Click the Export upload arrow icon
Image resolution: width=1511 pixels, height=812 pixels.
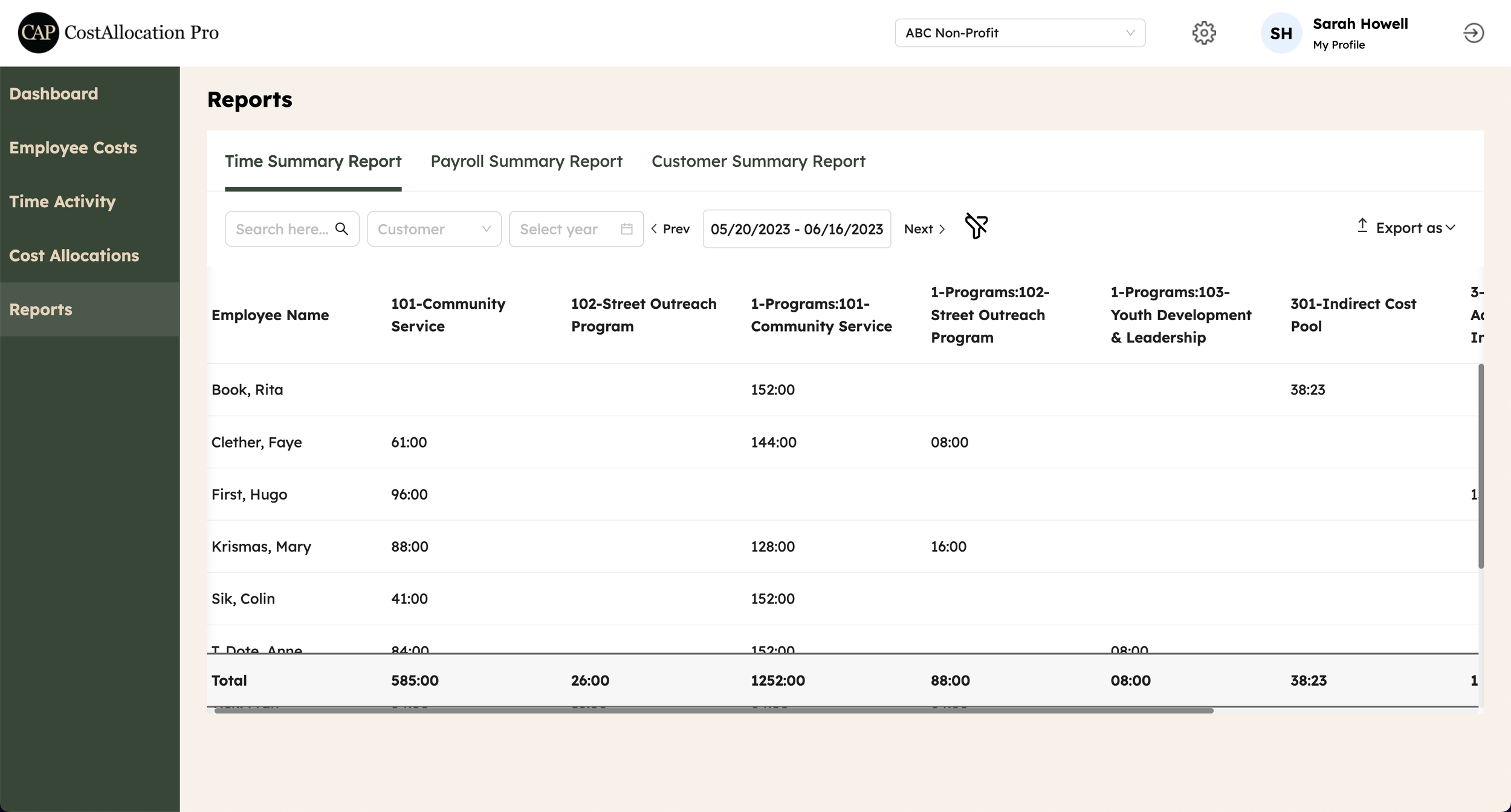coord(1362,226)
